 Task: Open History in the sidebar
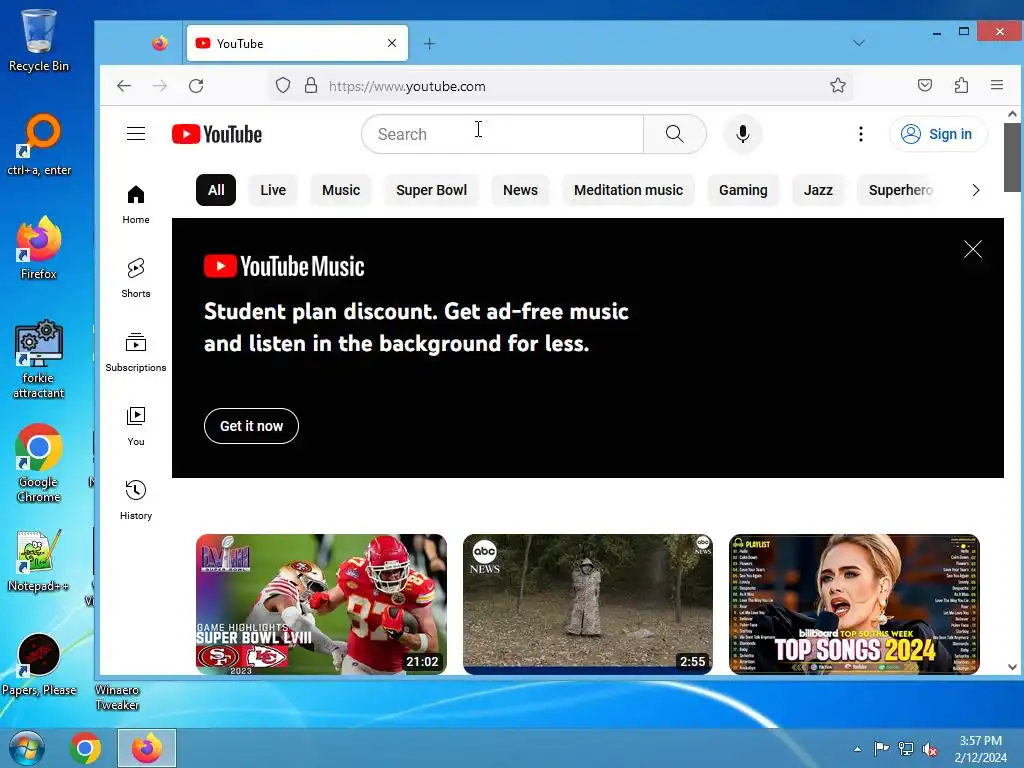[x=136, y=500]
